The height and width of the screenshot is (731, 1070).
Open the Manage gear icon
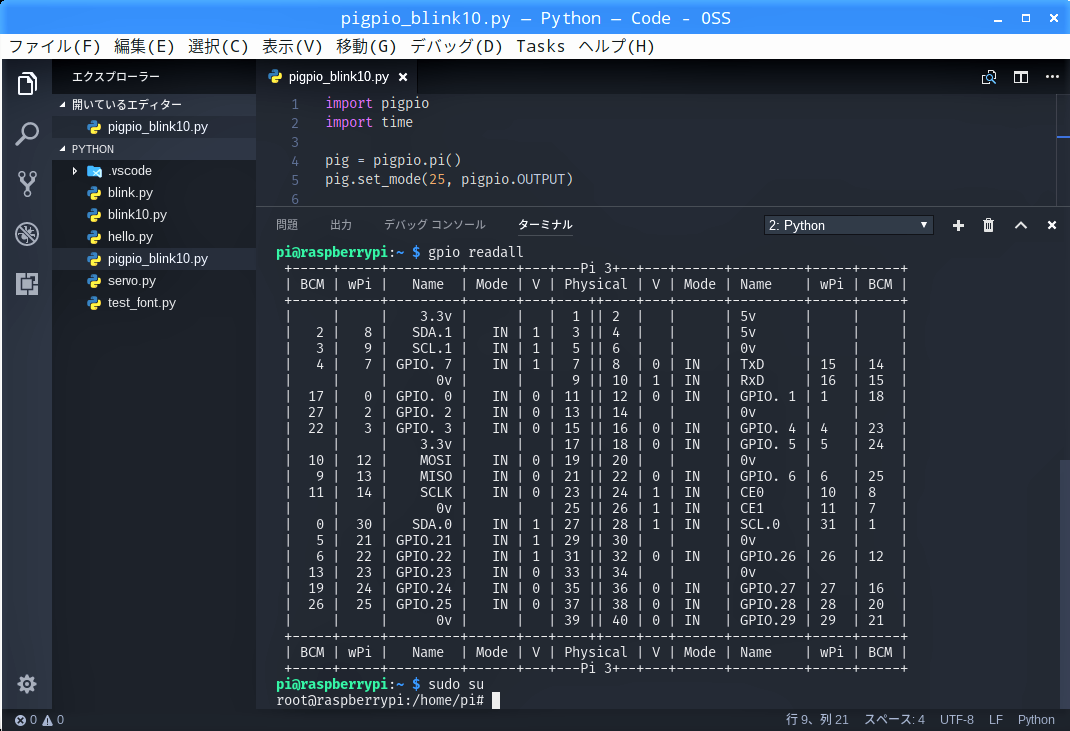tap(27, 684)
